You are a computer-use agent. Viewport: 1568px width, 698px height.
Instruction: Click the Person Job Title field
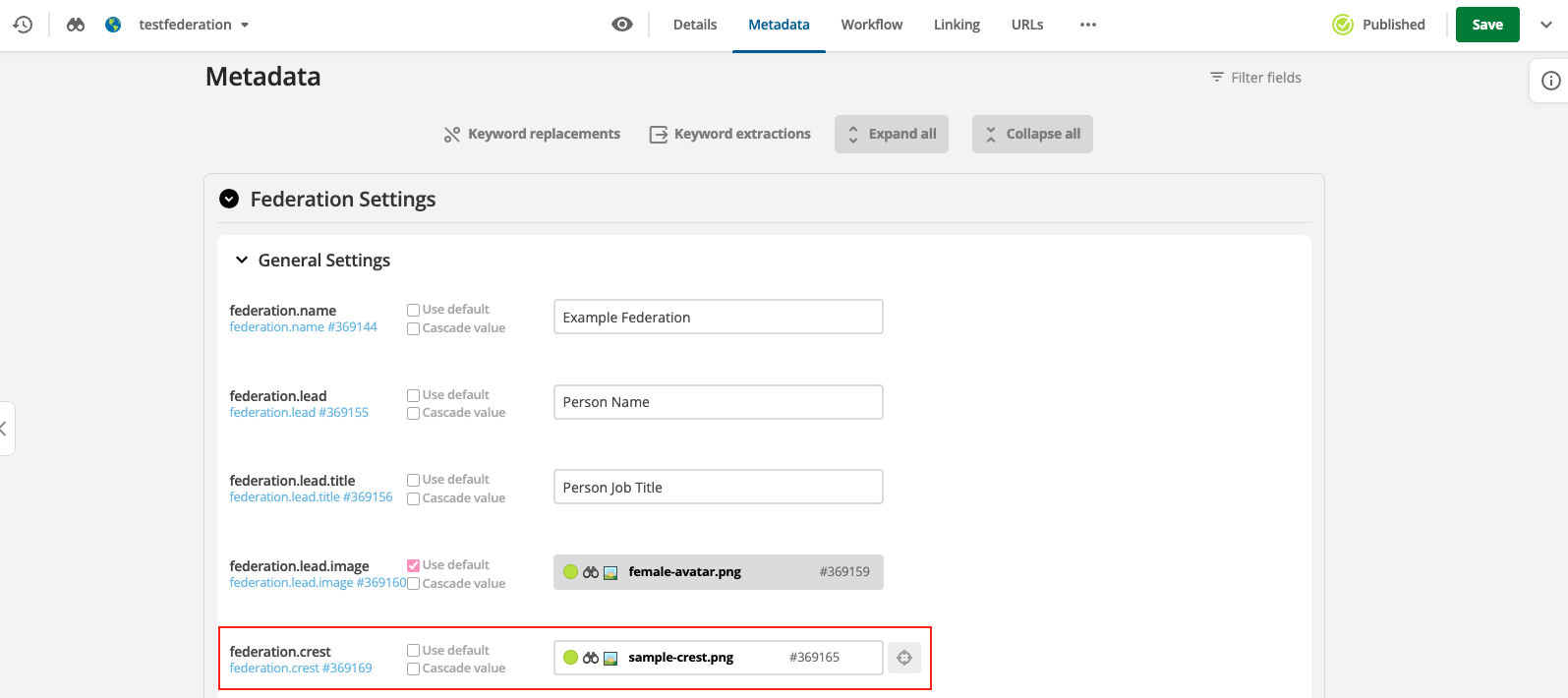point(719,487)
